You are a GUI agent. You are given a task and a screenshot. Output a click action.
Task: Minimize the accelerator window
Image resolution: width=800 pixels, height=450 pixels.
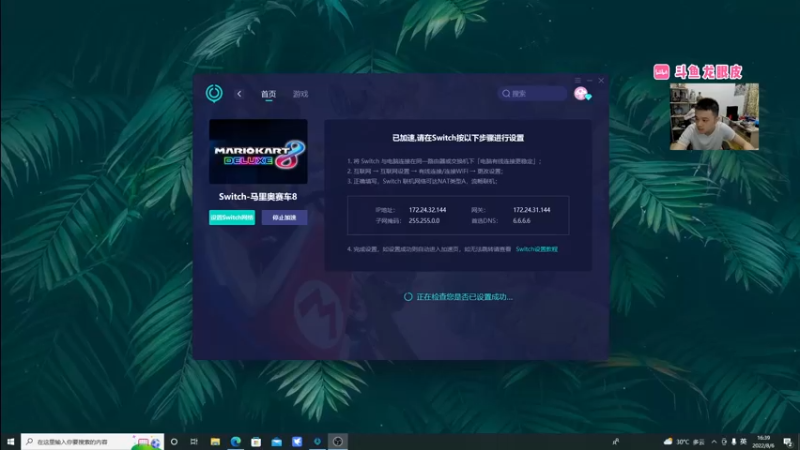589,81
